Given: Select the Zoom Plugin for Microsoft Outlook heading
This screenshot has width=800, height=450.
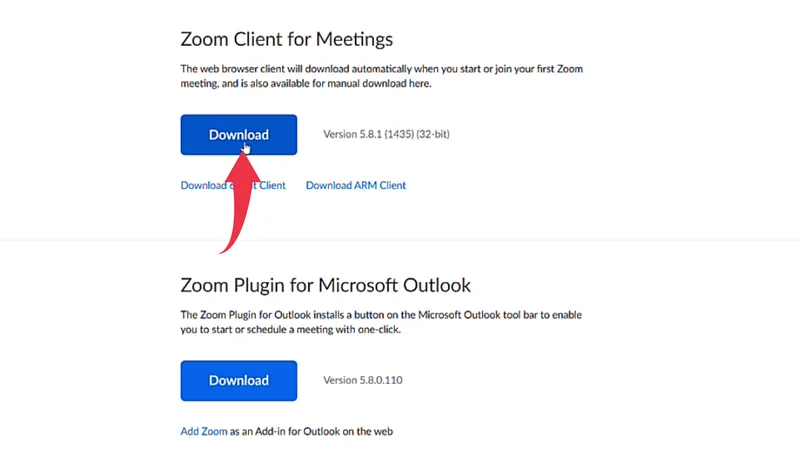Looking at the screenshot, I should click(325, 286).
